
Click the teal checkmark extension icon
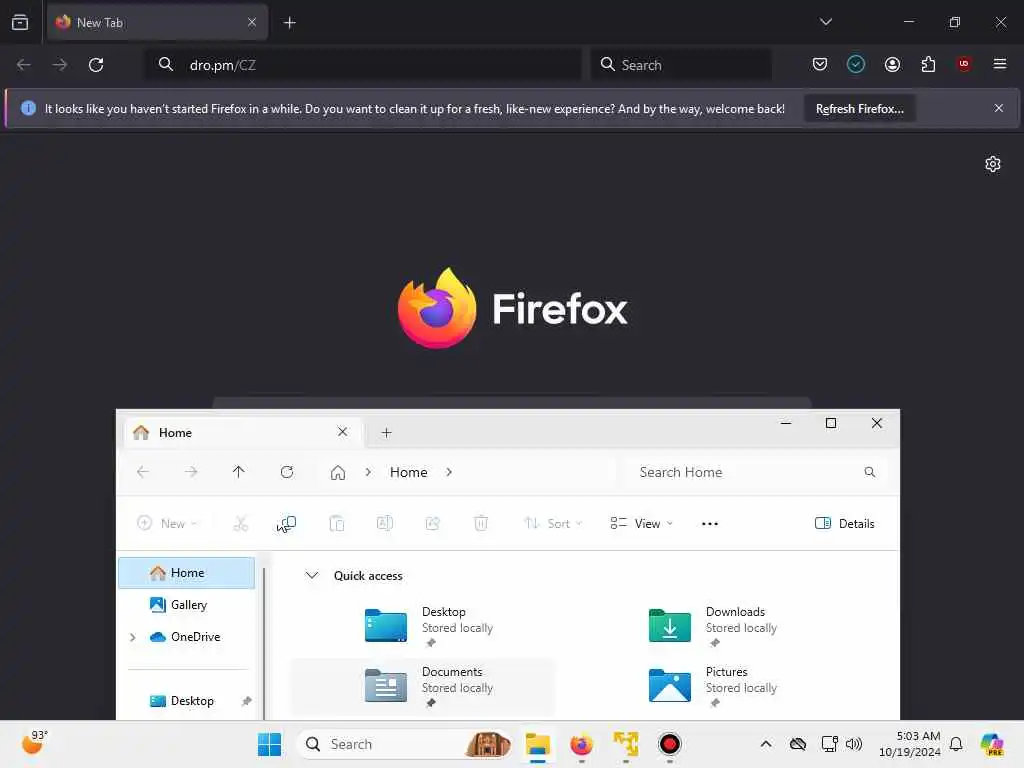856,64
